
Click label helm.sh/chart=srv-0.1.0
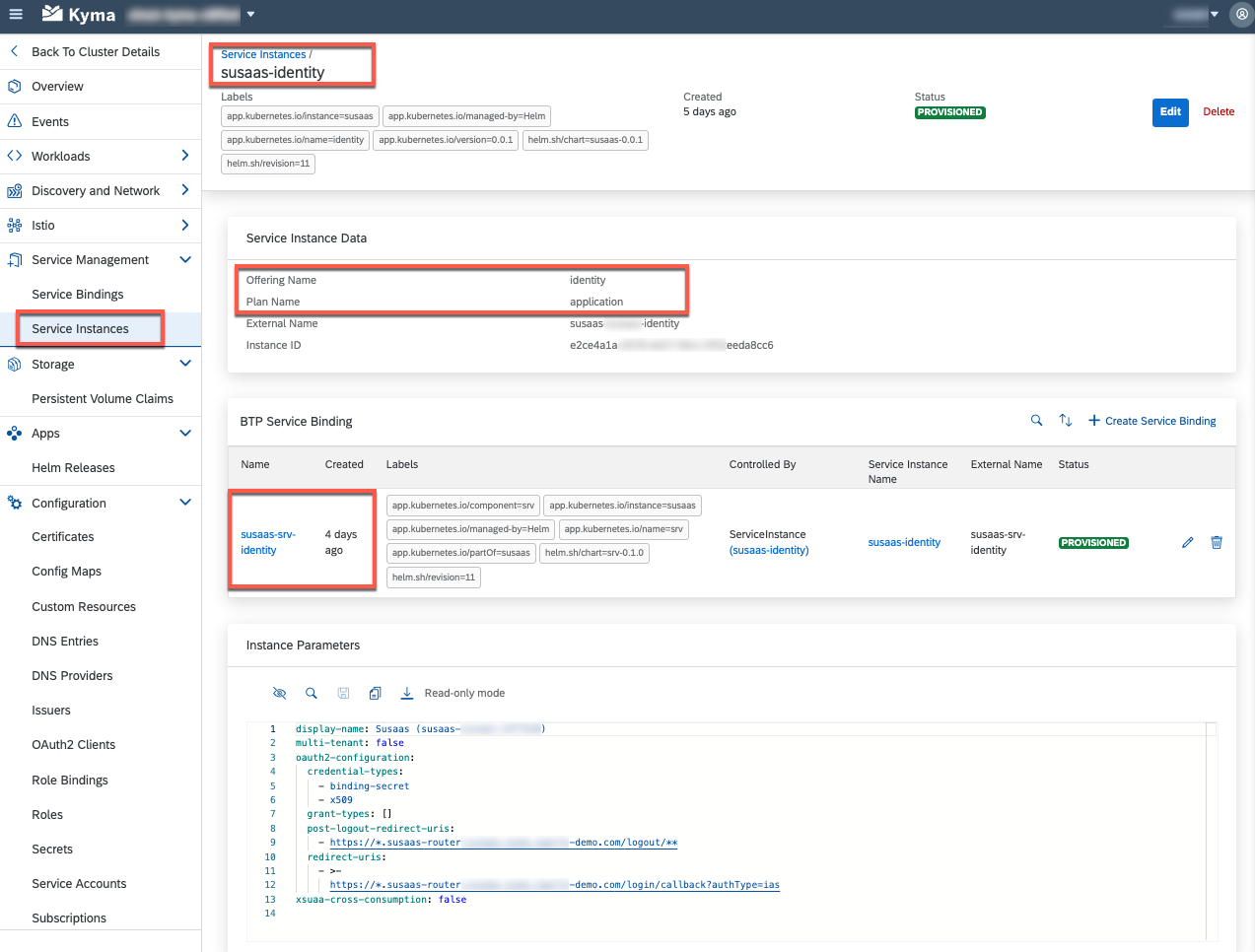[x=593, y=553]
